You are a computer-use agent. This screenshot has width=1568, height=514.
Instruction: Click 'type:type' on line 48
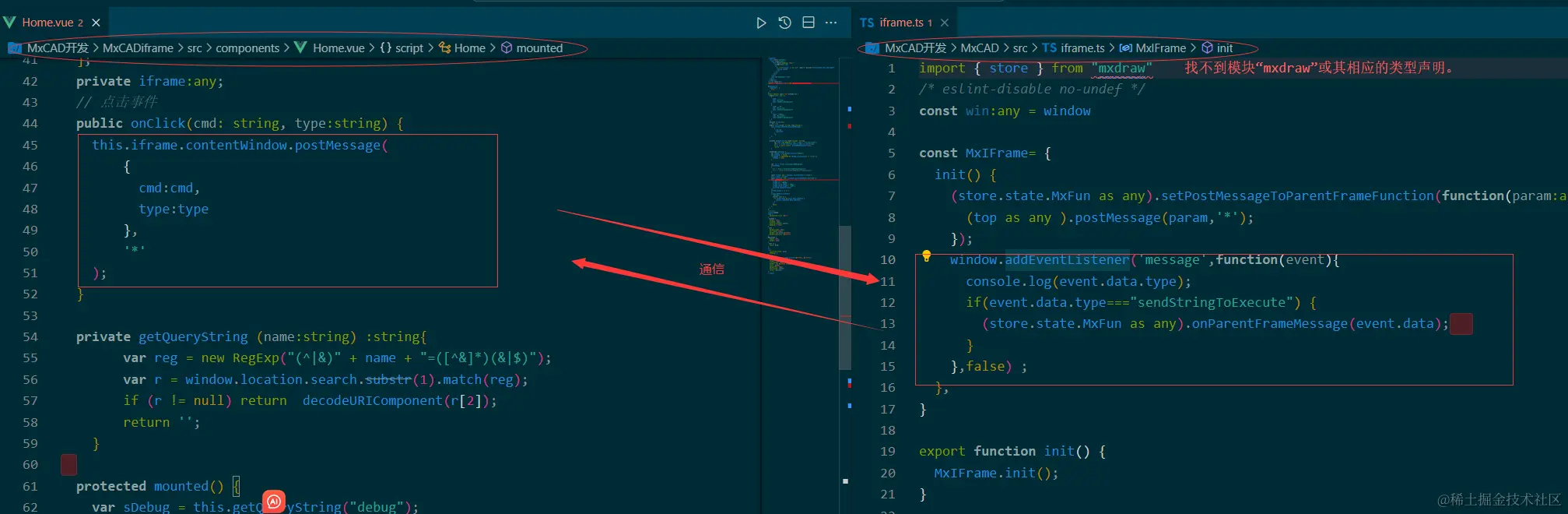[x=174, y=209]
